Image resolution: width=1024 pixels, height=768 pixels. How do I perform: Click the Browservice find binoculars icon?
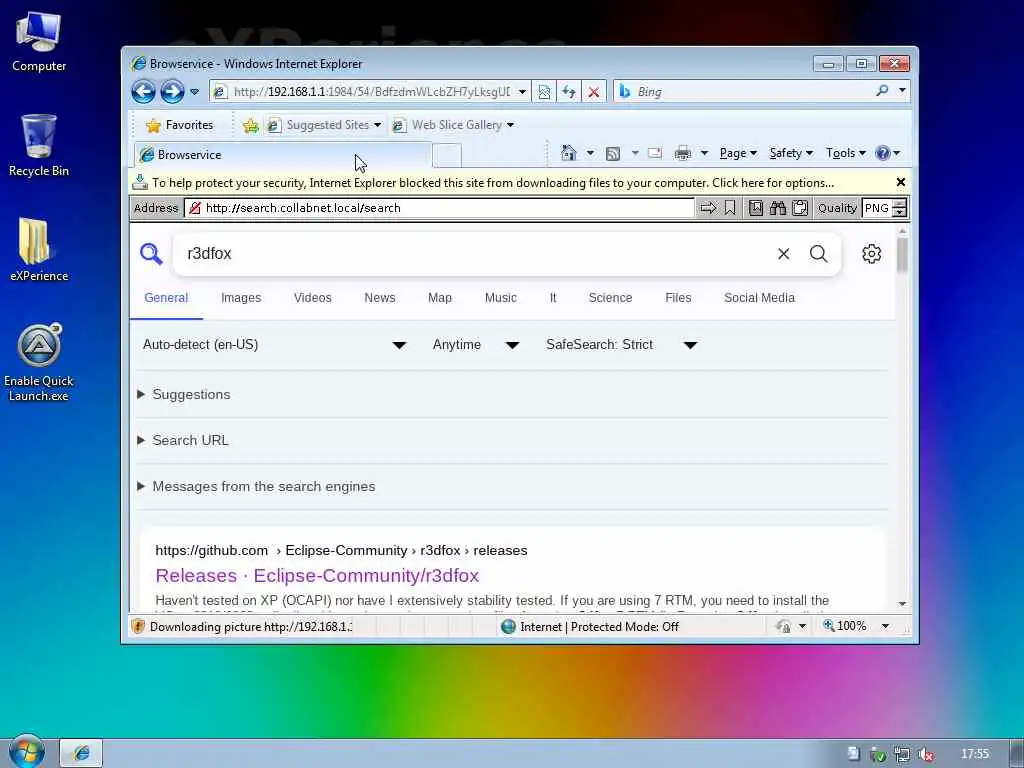coord(778,208)
